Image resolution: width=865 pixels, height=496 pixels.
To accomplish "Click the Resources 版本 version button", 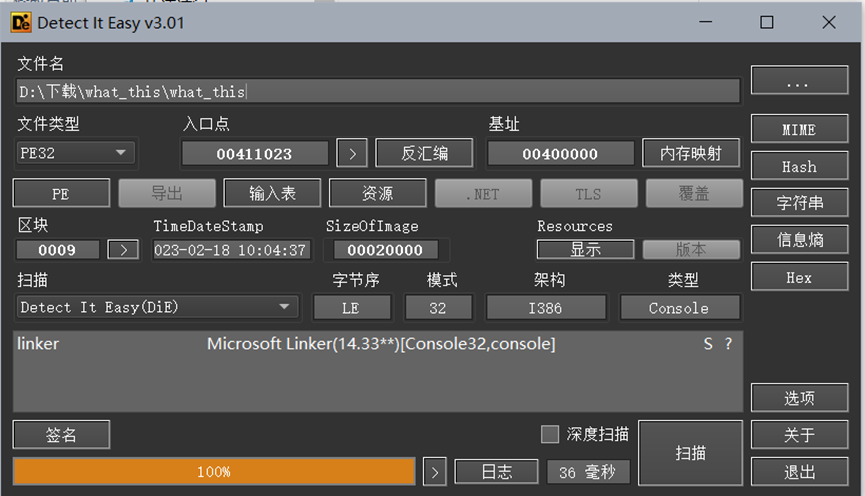I will click(x=691, y=249).
